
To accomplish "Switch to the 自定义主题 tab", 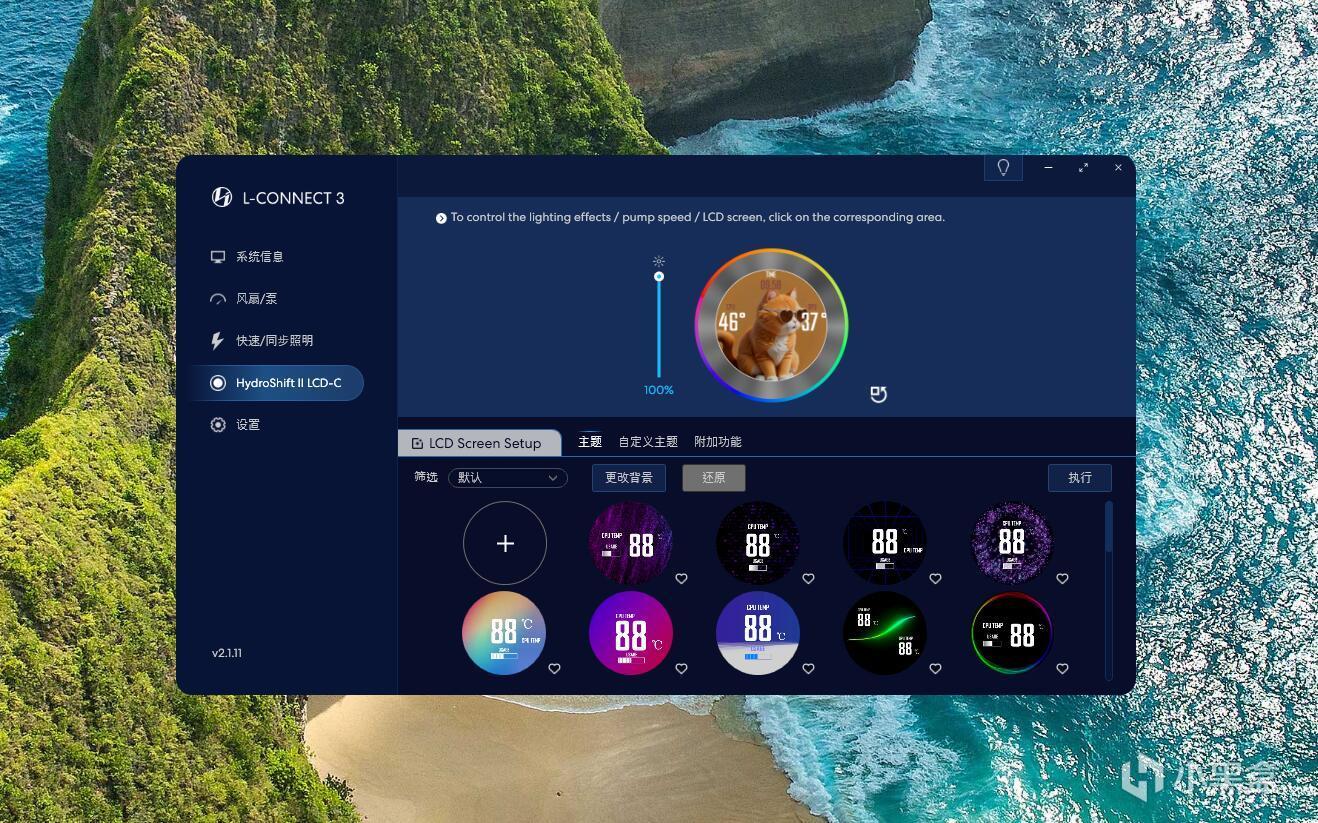I will [648, 442].
